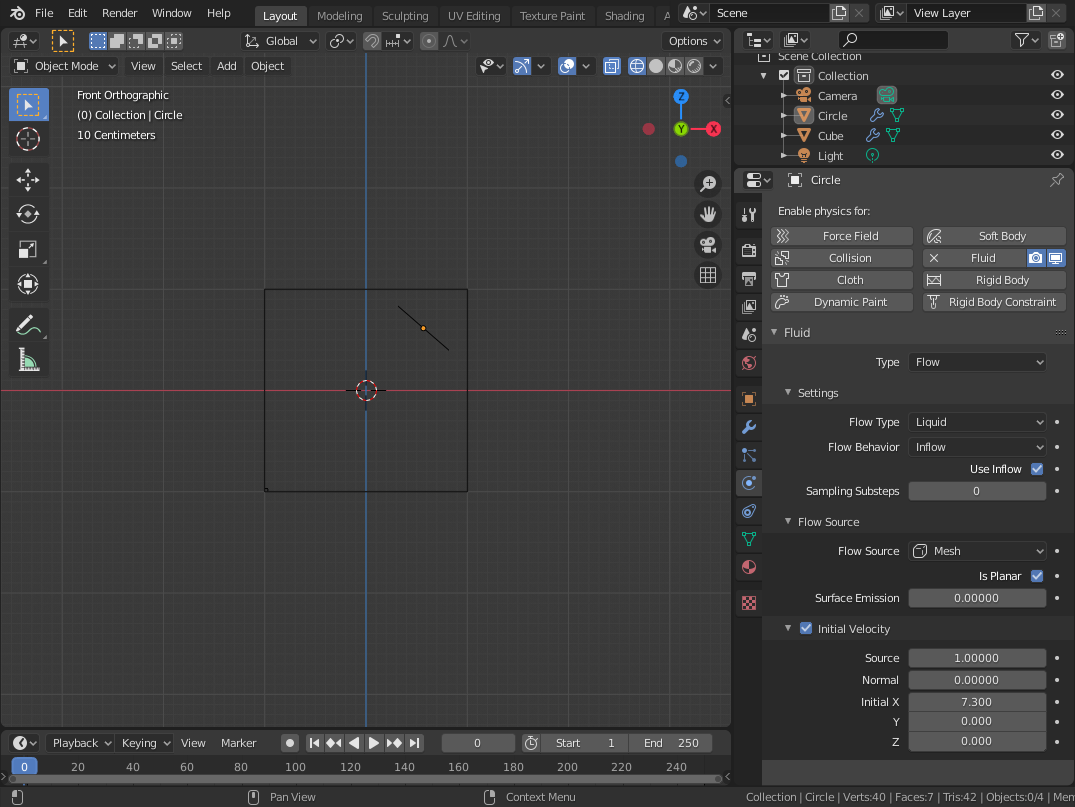Toggle X-ray display icon

pos(612,66)
